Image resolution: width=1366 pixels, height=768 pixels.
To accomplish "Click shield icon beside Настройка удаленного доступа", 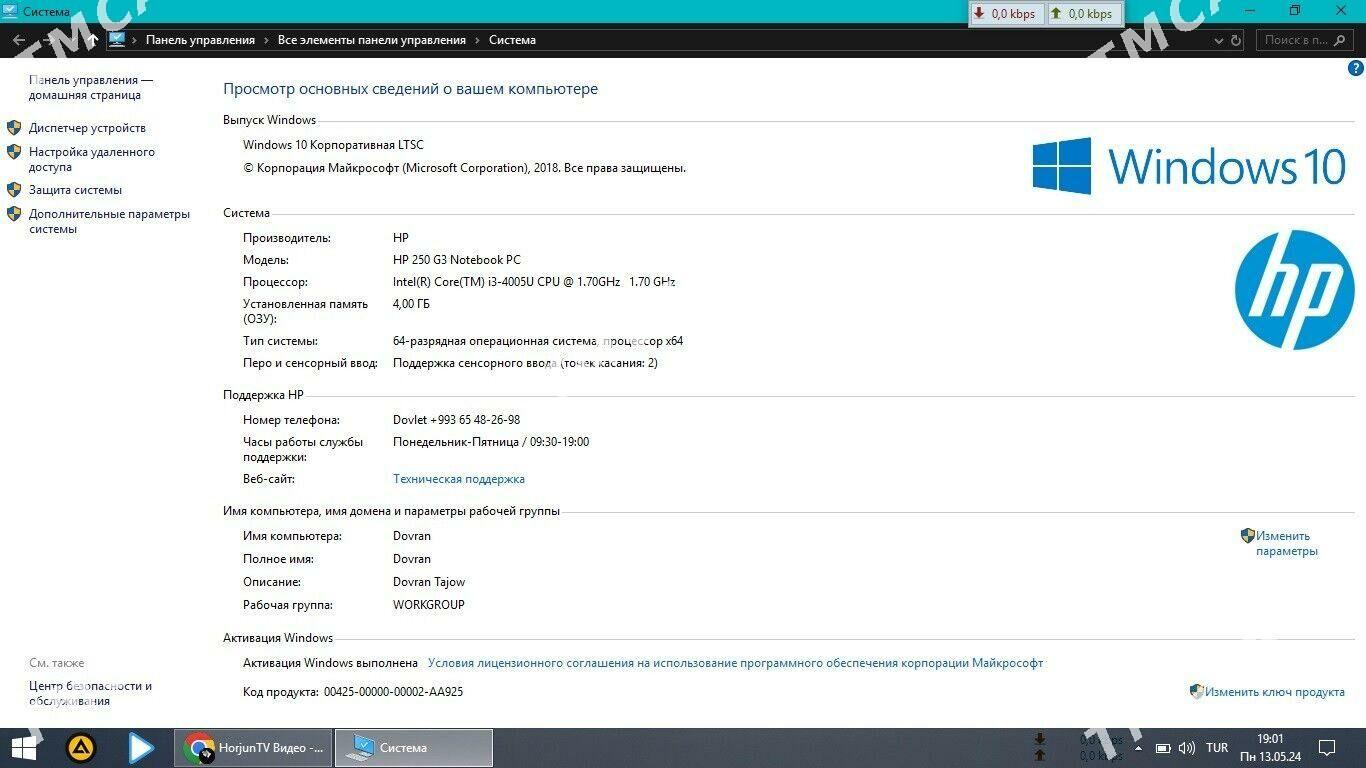I will pyautogui.click(x=14, y=152).
